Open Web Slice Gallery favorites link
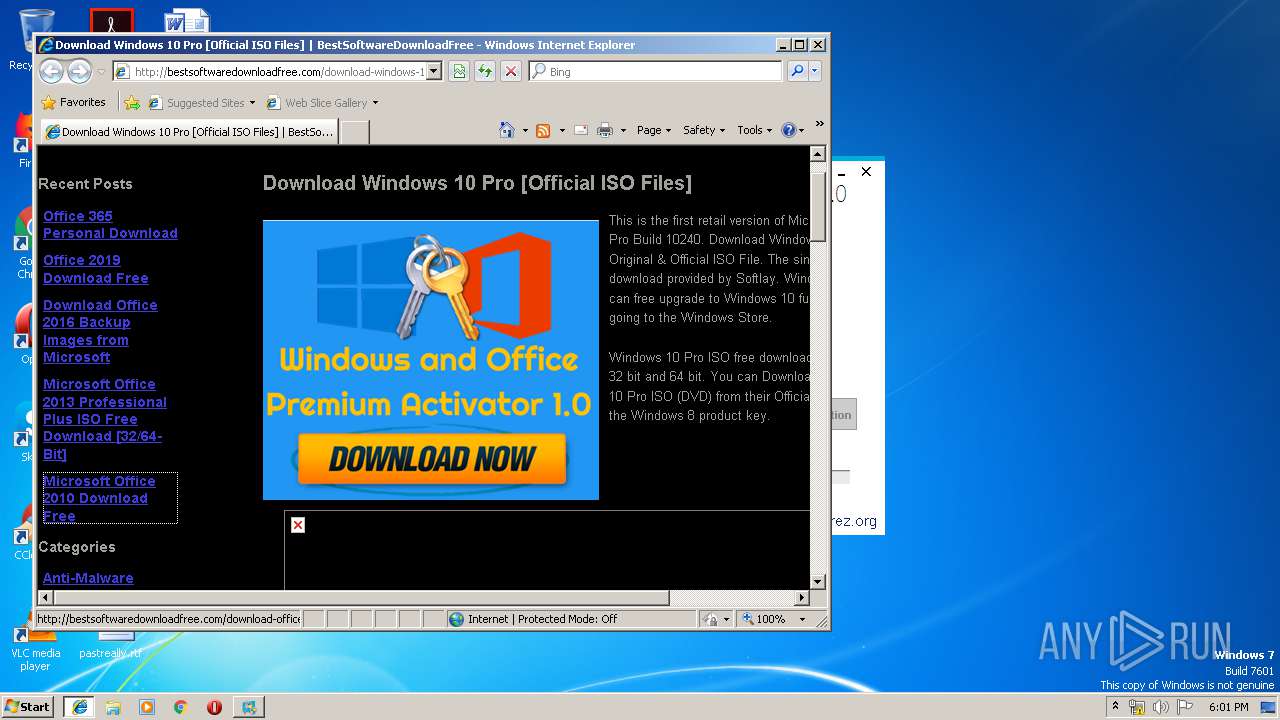Image resolution: width=1280 pixels, height=720 pixels. (322, 102)
